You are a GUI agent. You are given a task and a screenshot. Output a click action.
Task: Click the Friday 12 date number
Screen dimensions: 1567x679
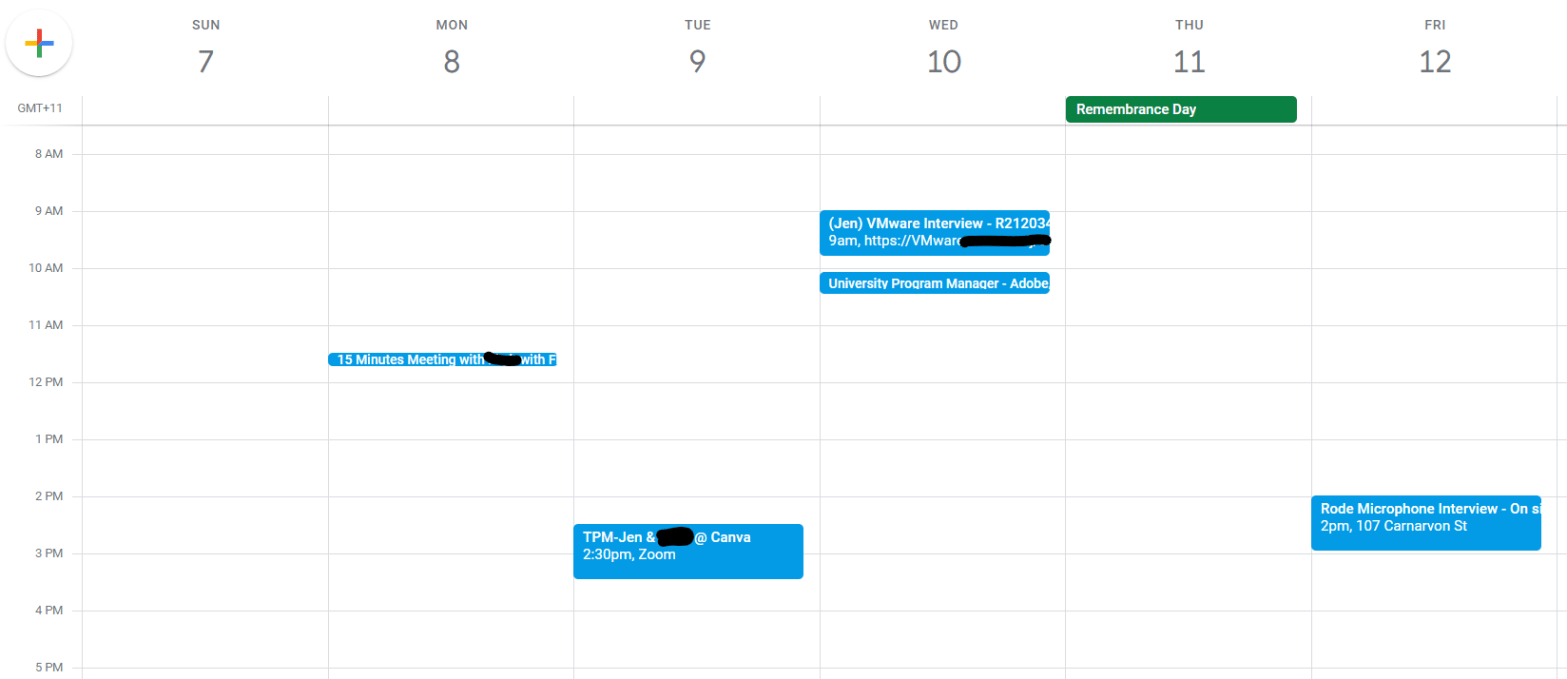tap(1434, 62)
